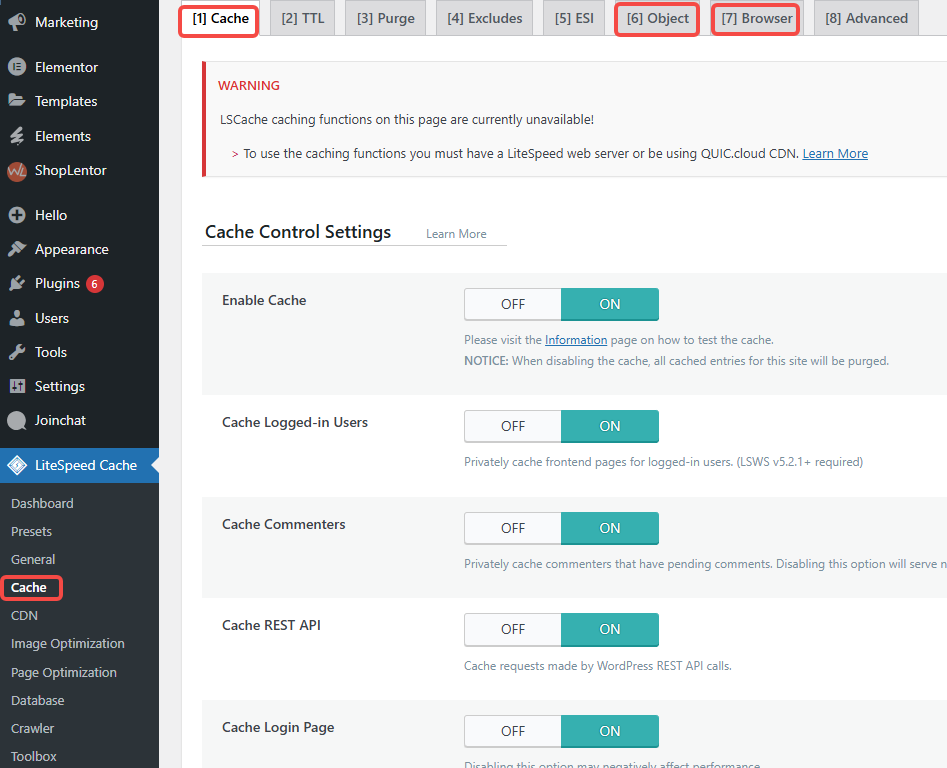Turn off Enable Cache
The image size is (947, 768).
(x=512, y=304)
